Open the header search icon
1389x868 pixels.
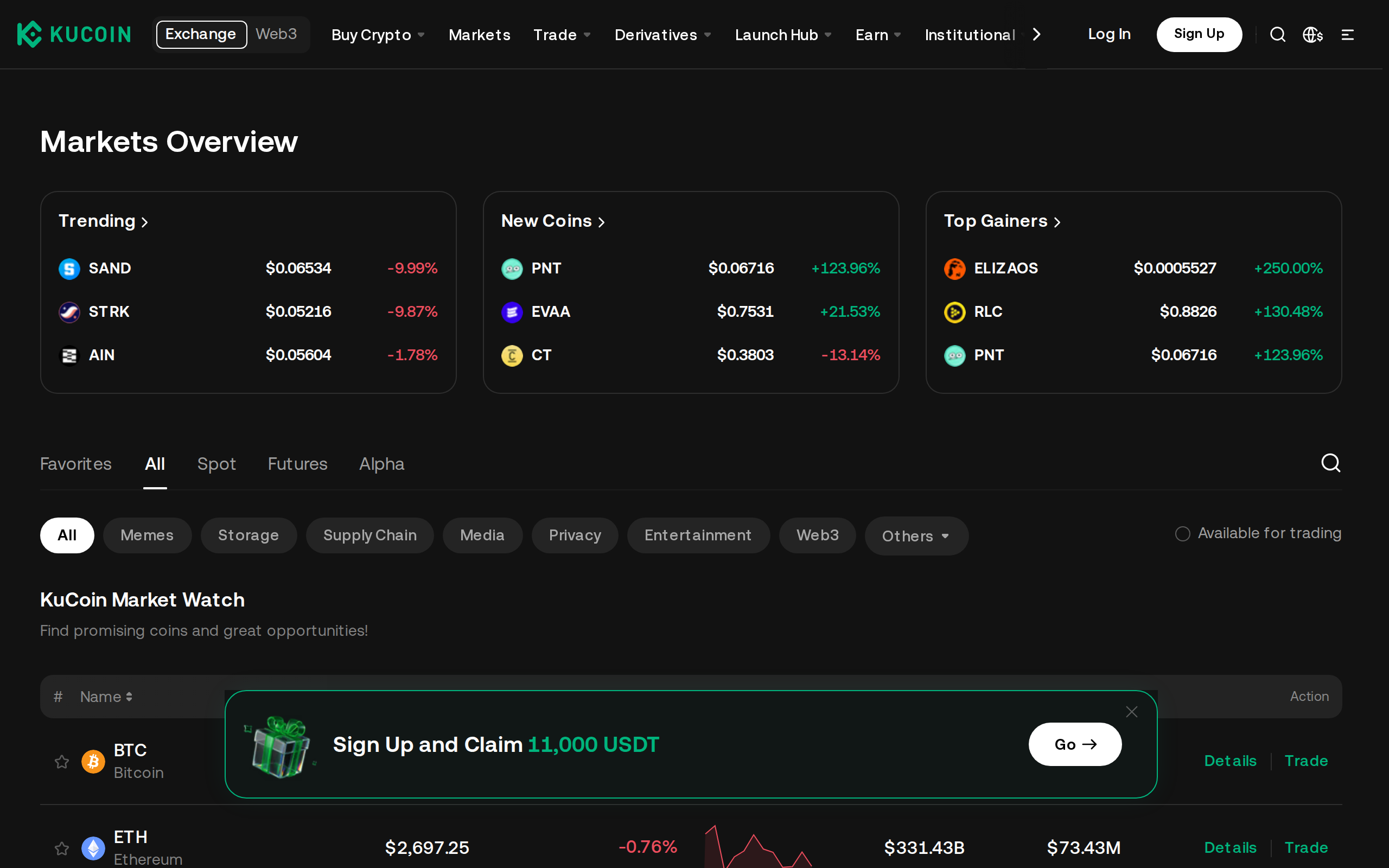coord(1278,34)
